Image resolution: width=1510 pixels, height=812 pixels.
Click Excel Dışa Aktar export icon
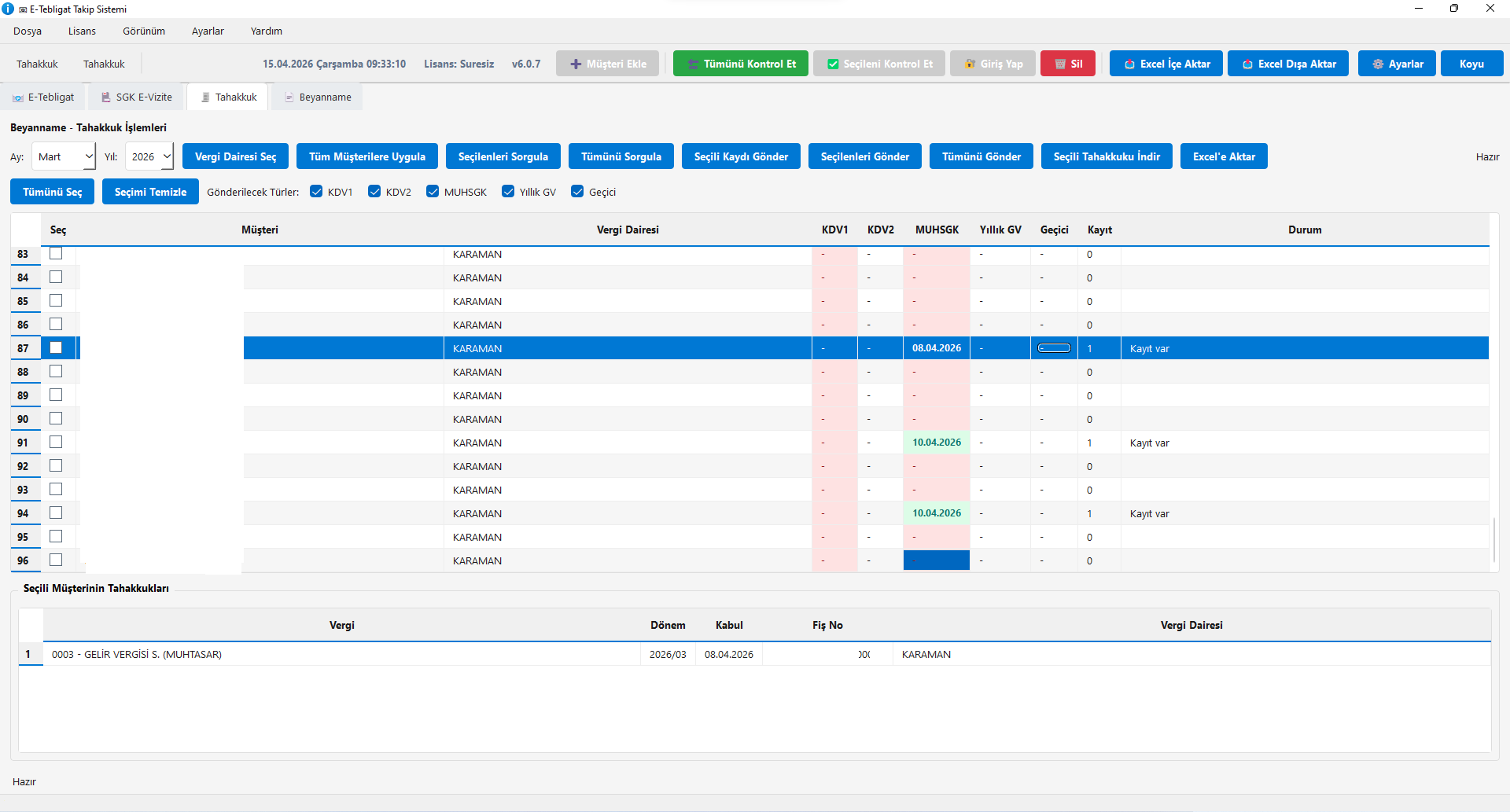coord(1247,64)
